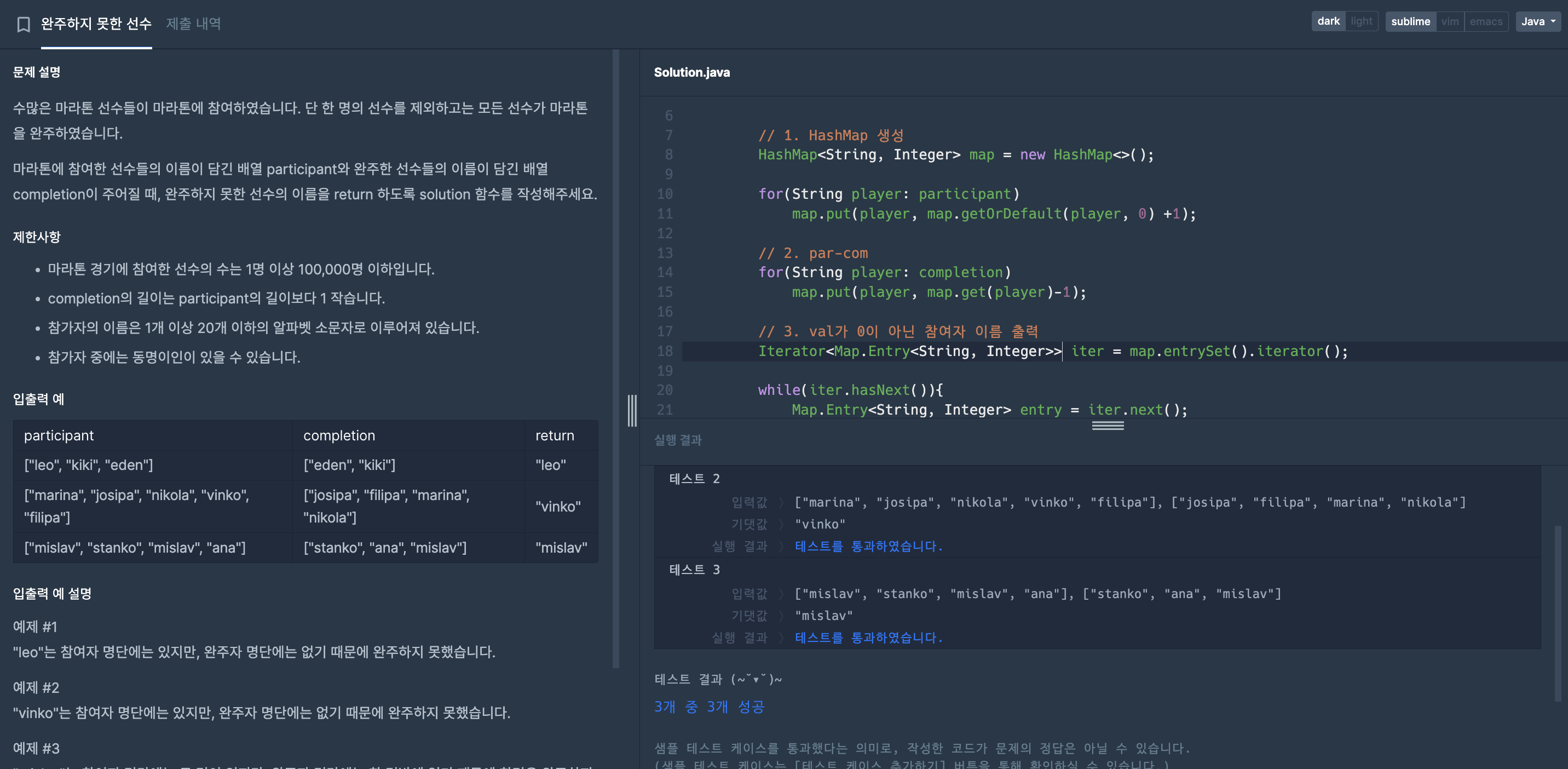Select sublime keybinding mode
Viewport: 1568px width, 769px height.
click(x=1410, y=21)
